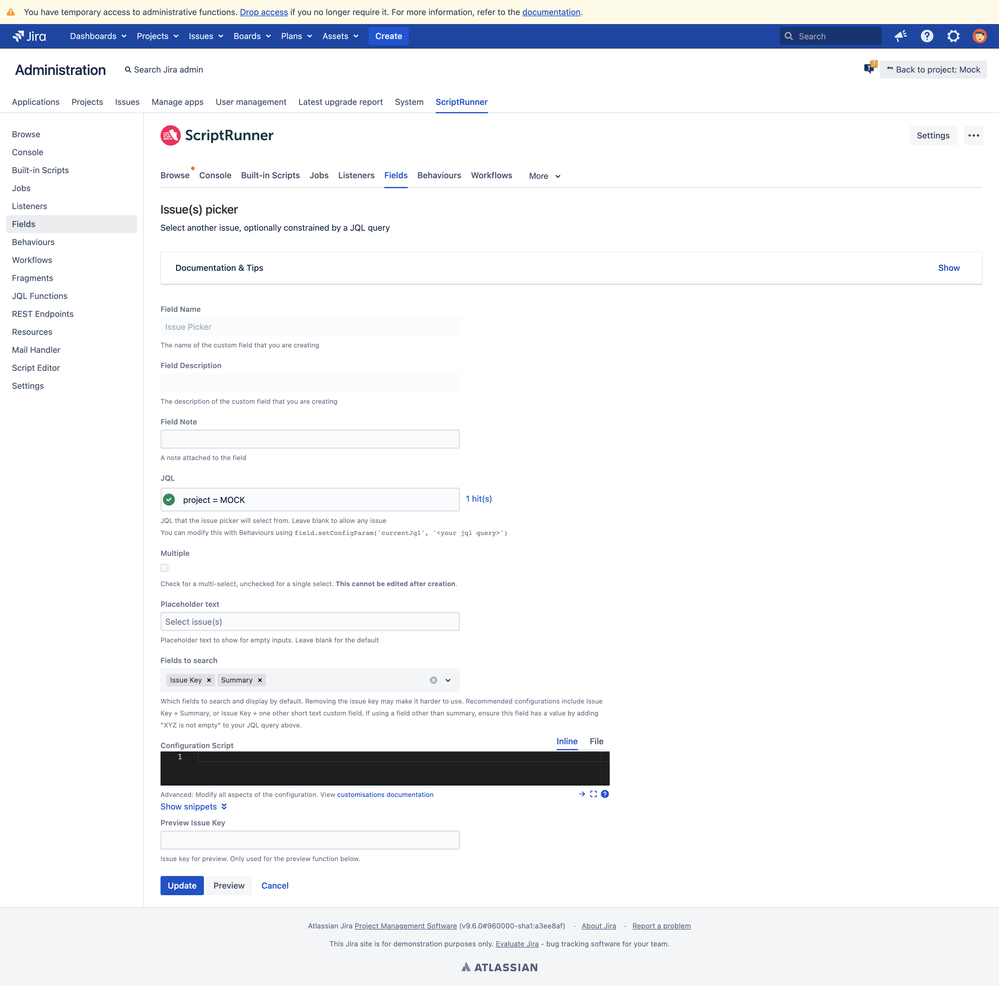Open Script Editor in sidebar

point(36,368)
